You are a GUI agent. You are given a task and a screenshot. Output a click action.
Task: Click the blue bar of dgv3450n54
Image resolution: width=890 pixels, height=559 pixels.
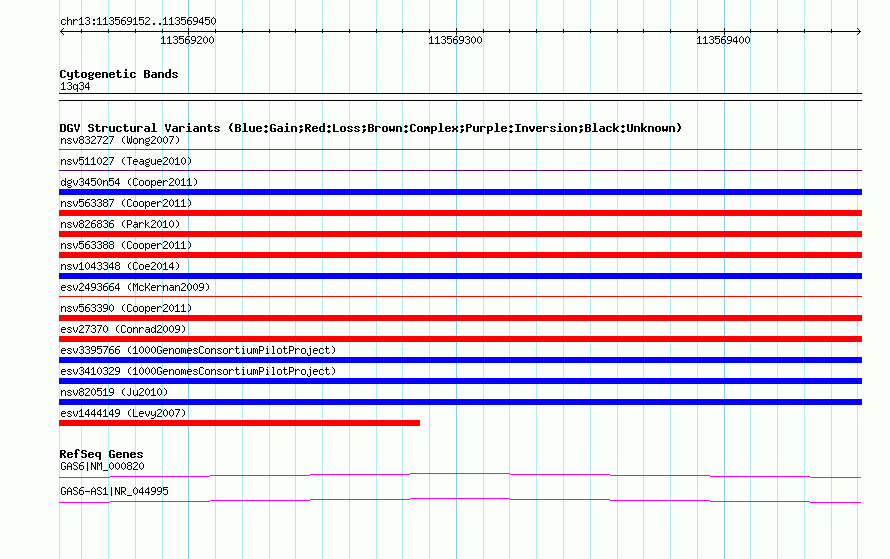(460, 192)
